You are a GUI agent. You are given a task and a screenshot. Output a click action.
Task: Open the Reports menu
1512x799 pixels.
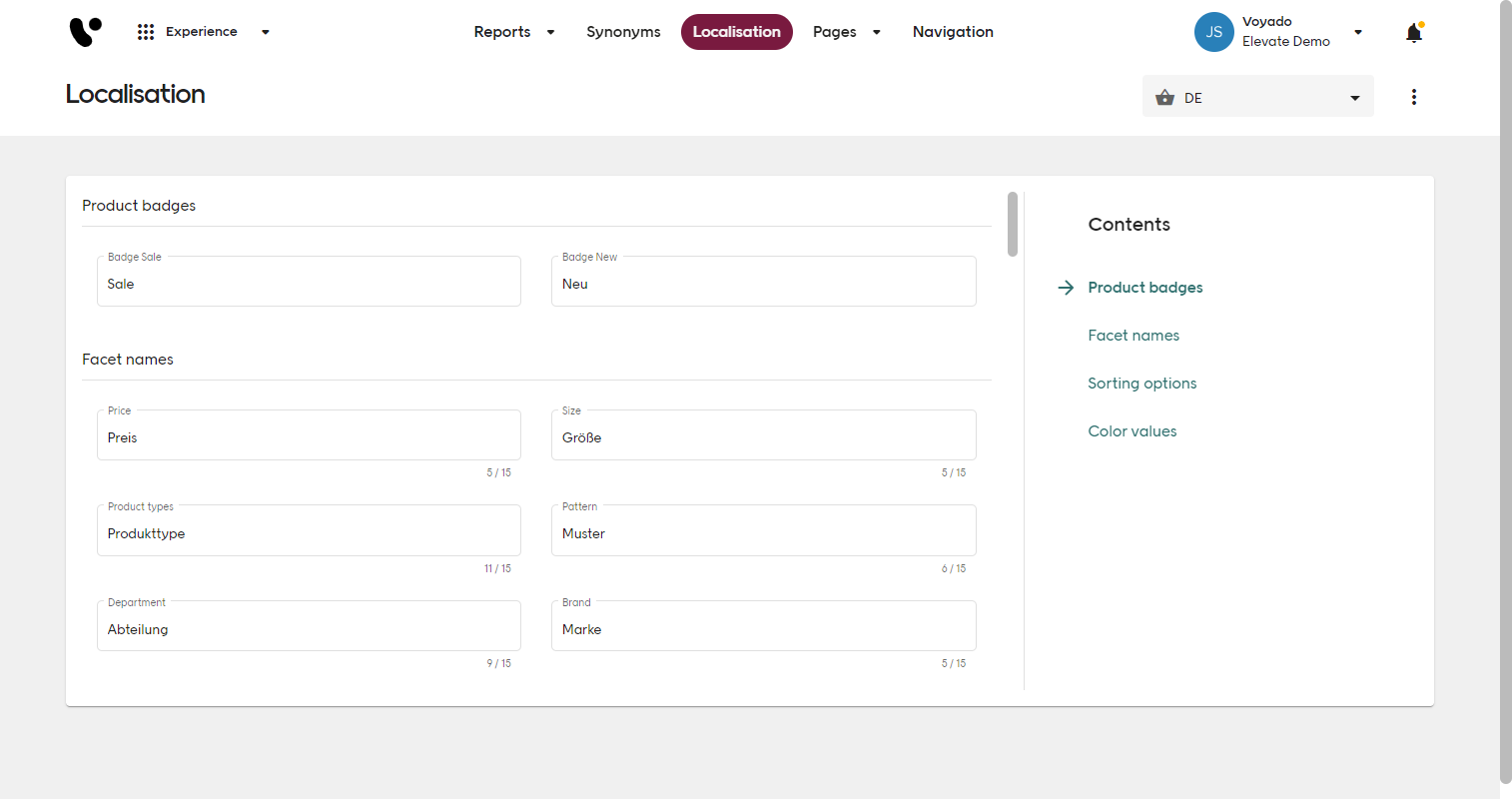click(x=502, y=32)
